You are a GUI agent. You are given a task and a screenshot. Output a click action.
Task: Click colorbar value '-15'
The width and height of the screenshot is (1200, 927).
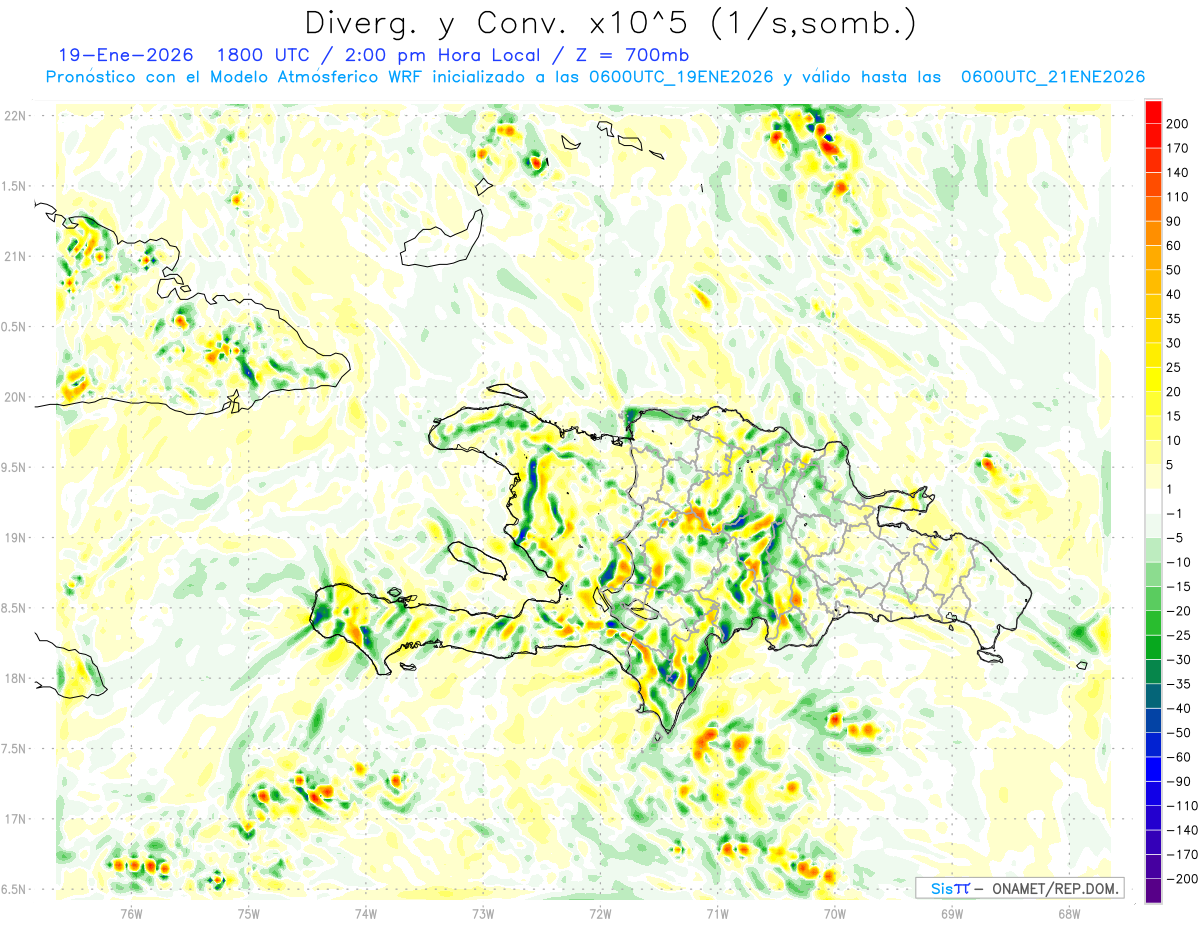[x=1178, y=586]
